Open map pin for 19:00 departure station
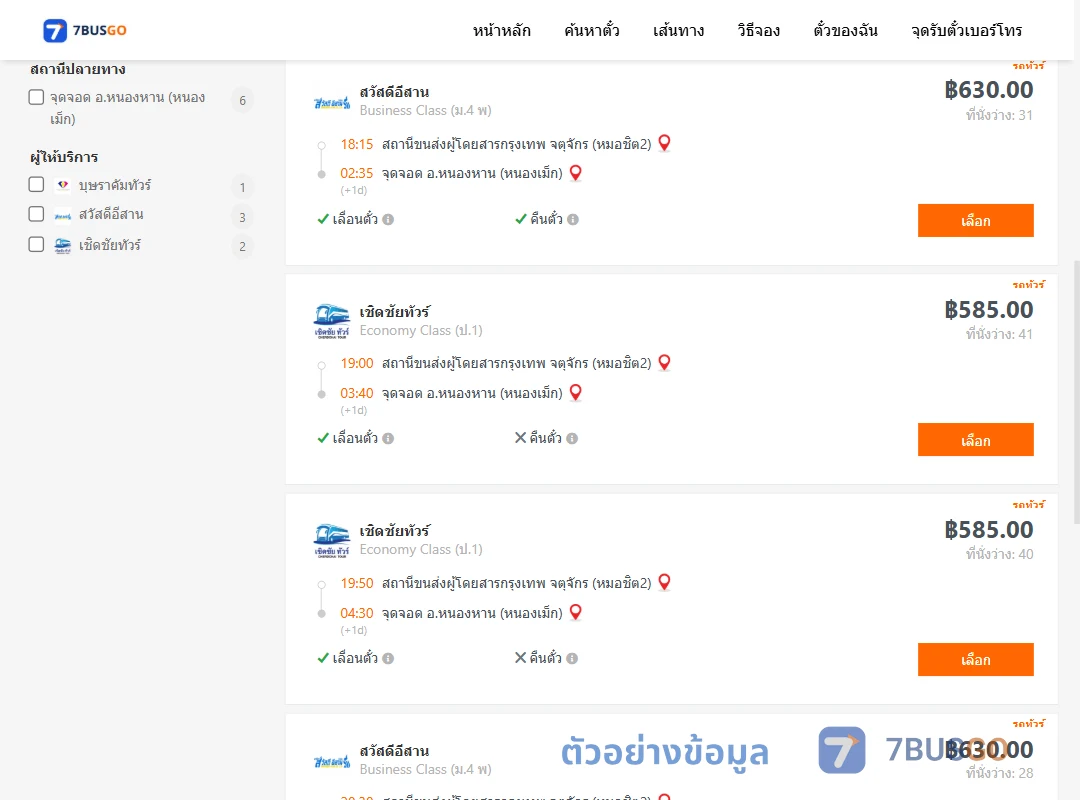The width and height of the screenshot is (1080, 800). pyautogui.click(x=664, y=362)
